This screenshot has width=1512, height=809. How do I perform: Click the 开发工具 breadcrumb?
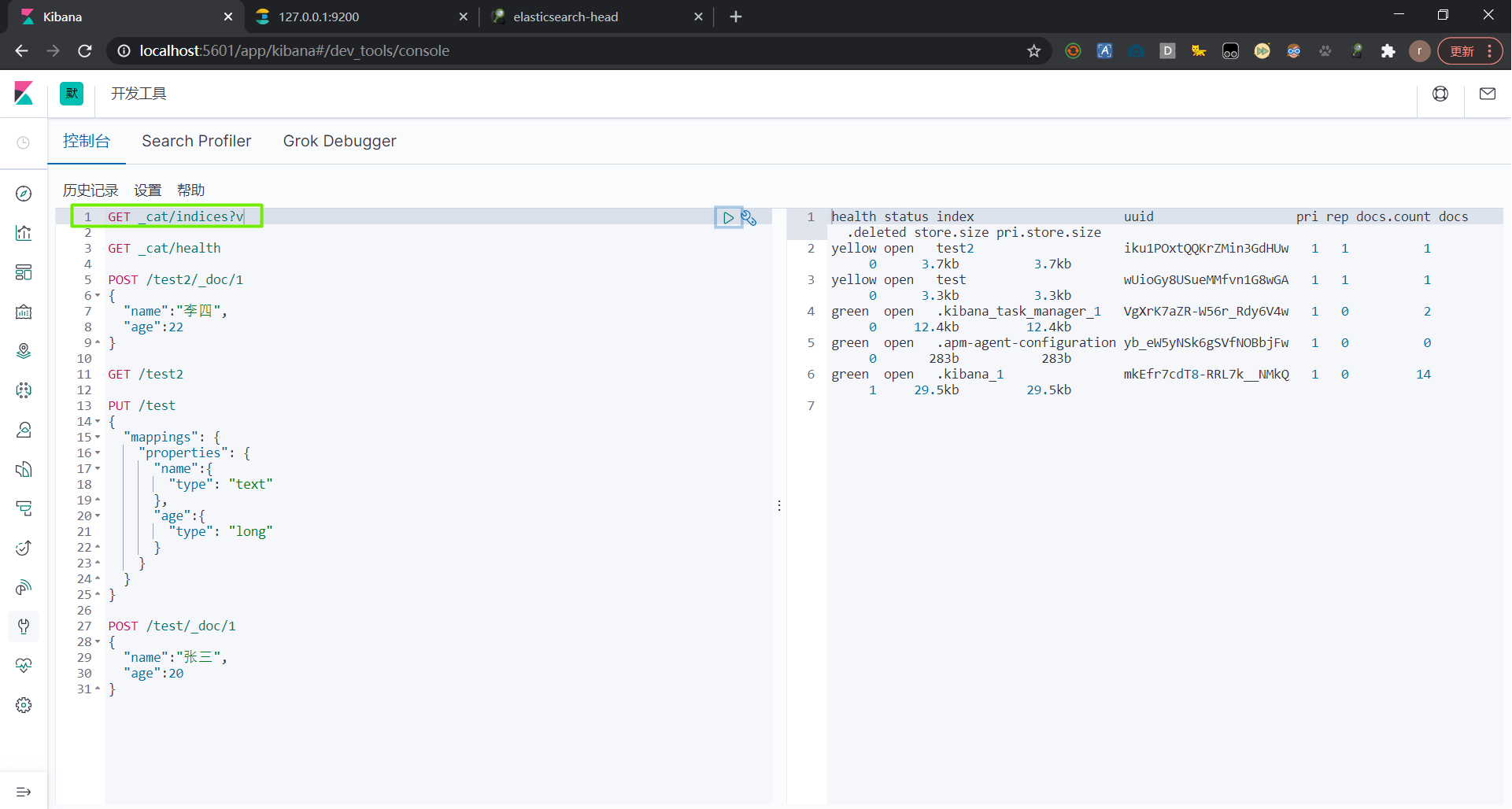(x=139, y=94)
